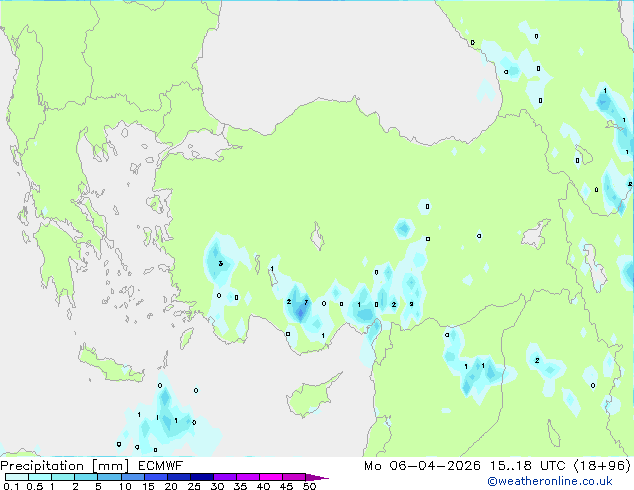The height and width of the screenshot is (490, 634).
Task: Click the '50' legend tick label
Action: pyautogui.click(x=309, y=486)
